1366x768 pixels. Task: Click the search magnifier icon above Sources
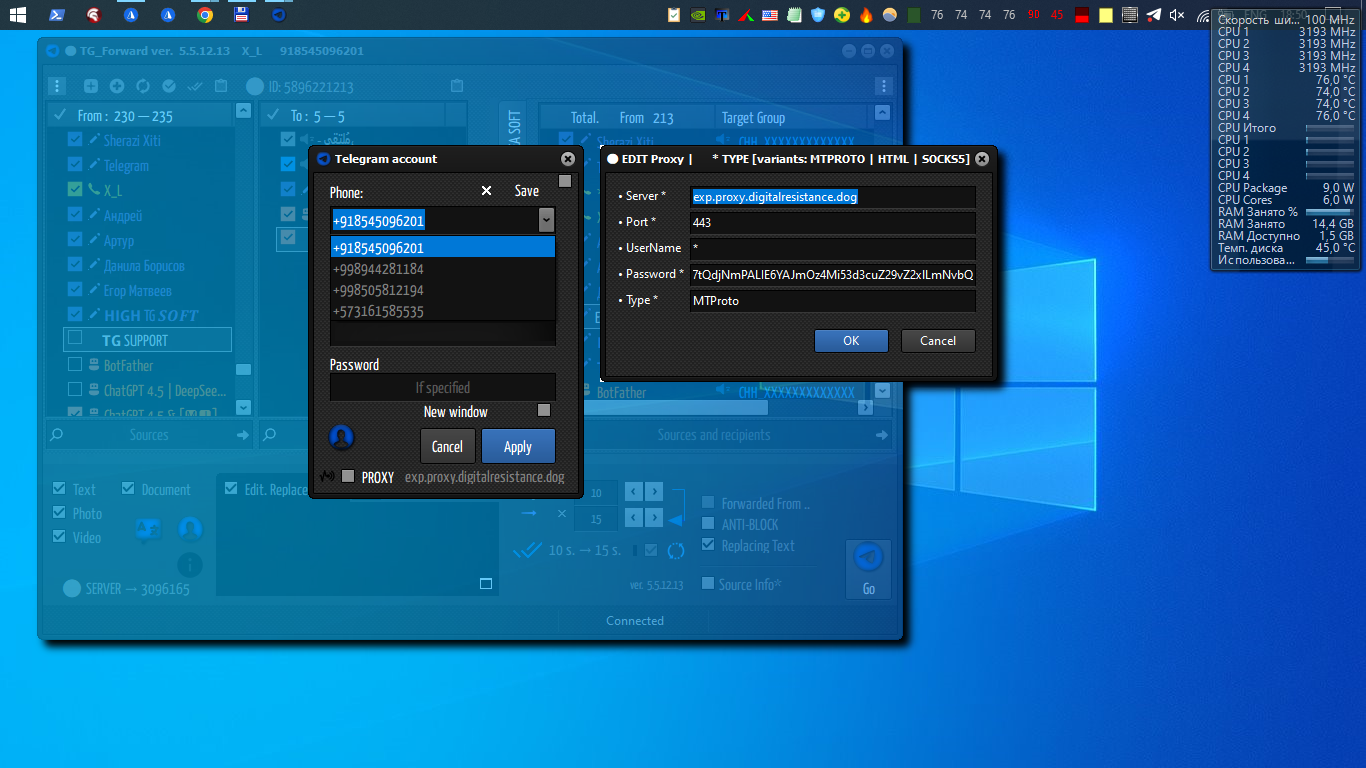(x=57, y=434)
